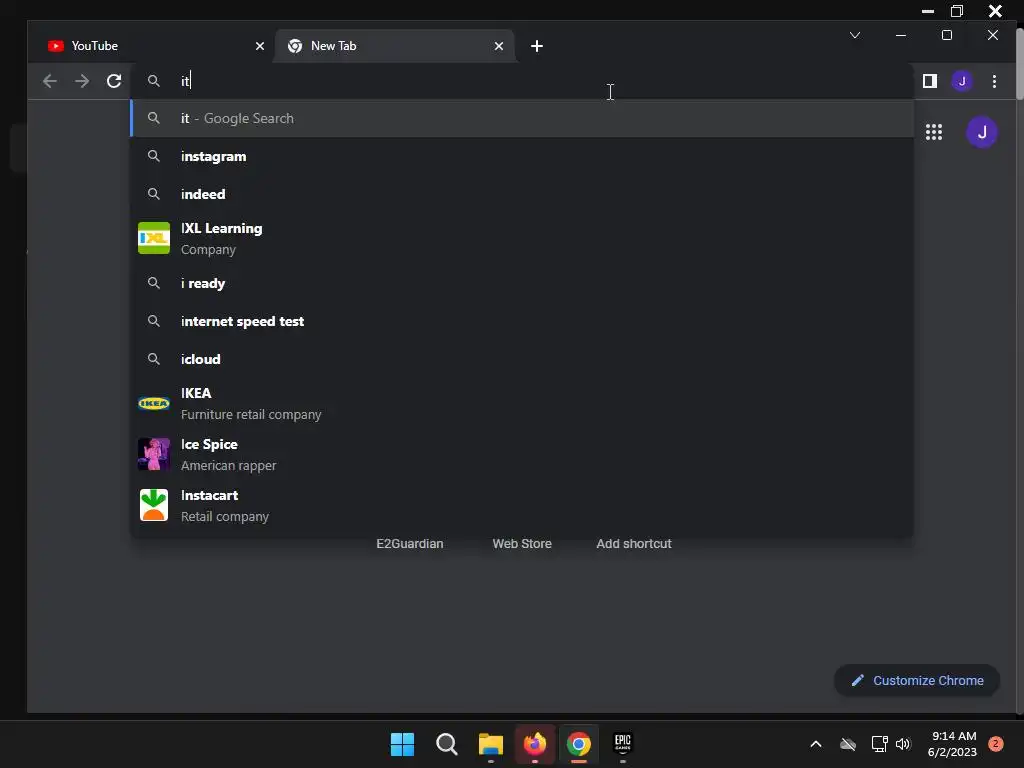
Task: Click the OneDrive cloud tray icon
Action: click(x=848, y=744)
